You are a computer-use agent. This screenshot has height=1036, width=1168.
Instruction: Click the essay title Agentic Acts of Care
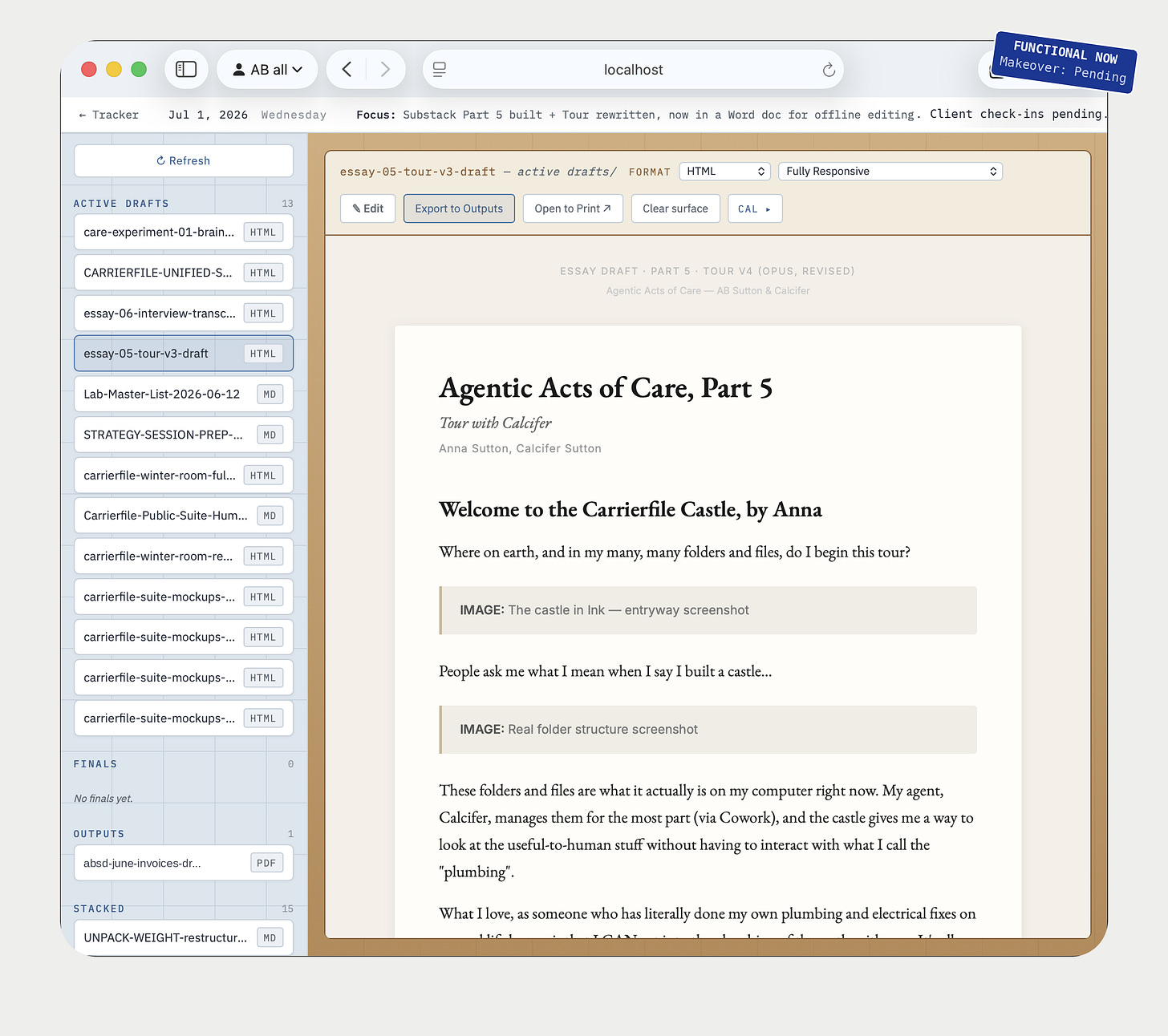606,388
